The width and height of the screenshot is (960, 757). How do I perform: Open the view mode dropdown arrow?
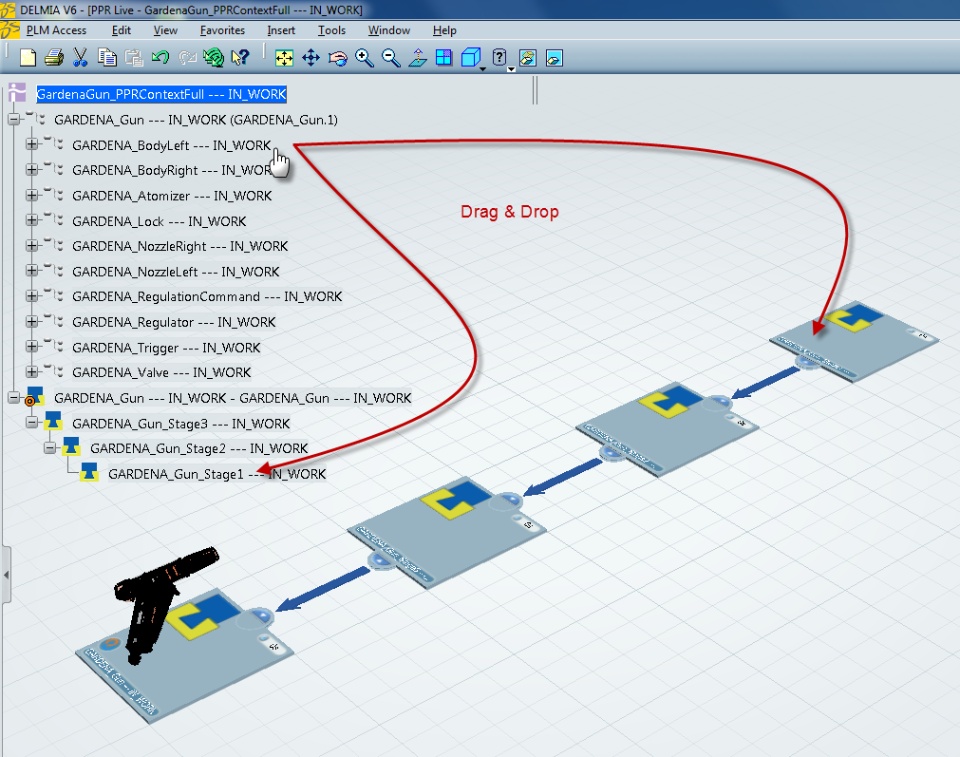pyautogui.click(x=511, y=69)
